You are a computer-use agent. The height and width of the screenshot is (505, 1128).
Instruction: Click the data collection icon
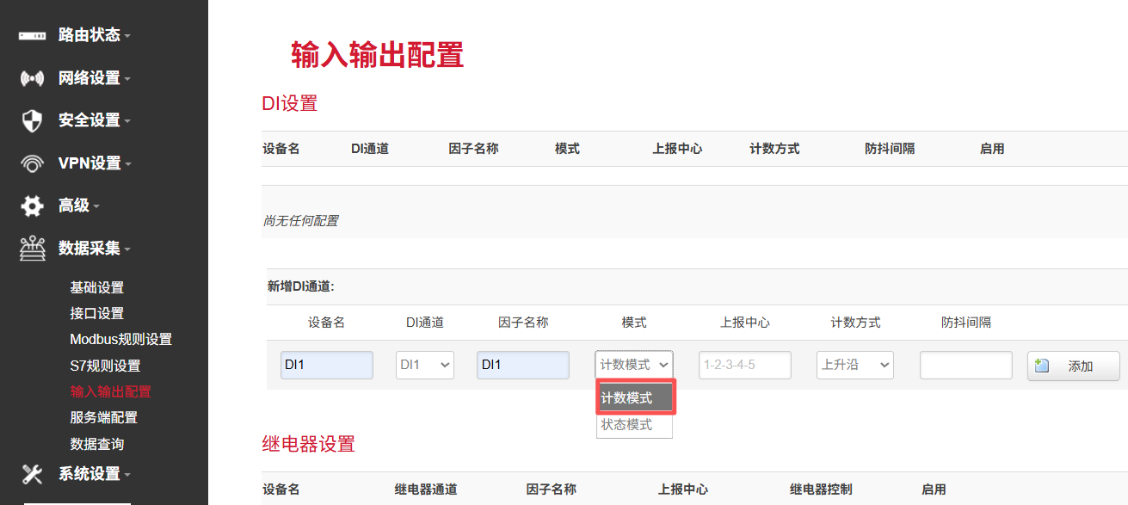click(x=32, y=249)
